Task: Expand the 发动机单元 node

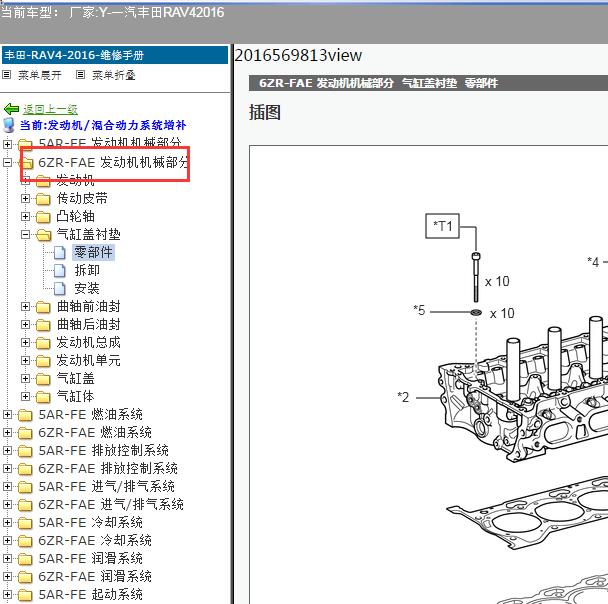Action: pos(25,361)
